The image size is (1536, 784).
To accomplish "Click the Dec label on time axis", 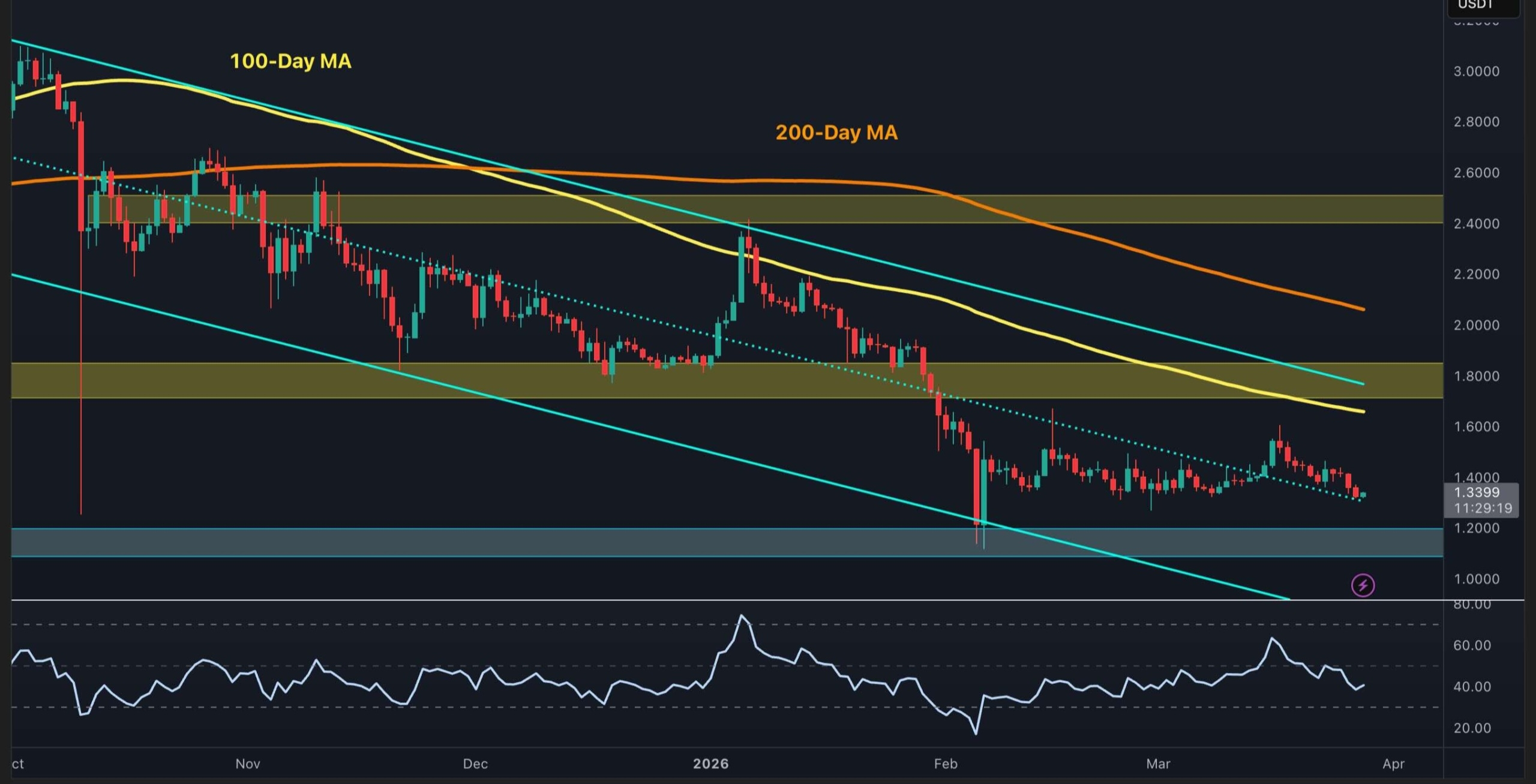I will pos(475,764).
